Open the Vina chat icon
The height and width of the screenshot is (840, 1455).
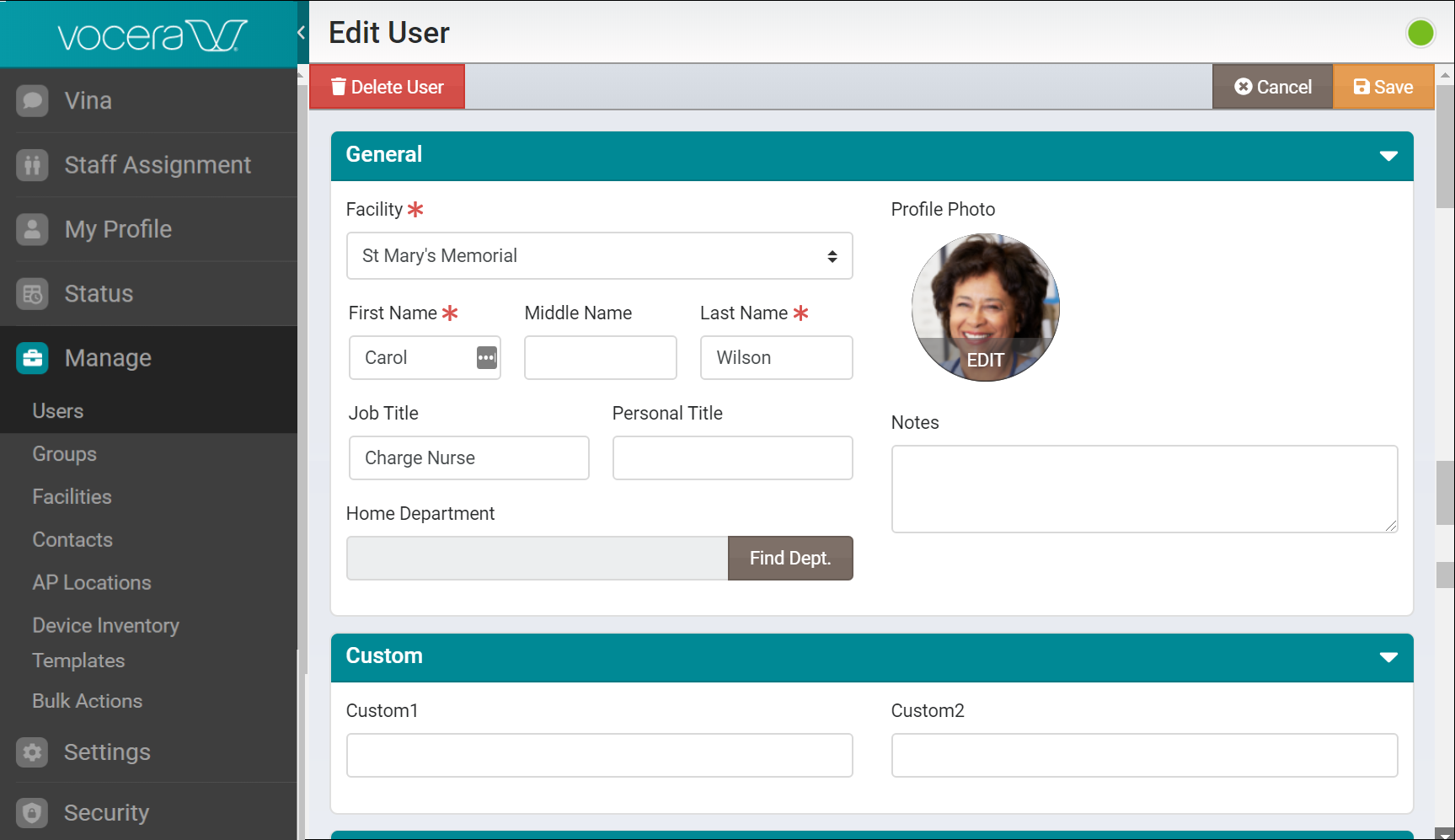(31, 100)
